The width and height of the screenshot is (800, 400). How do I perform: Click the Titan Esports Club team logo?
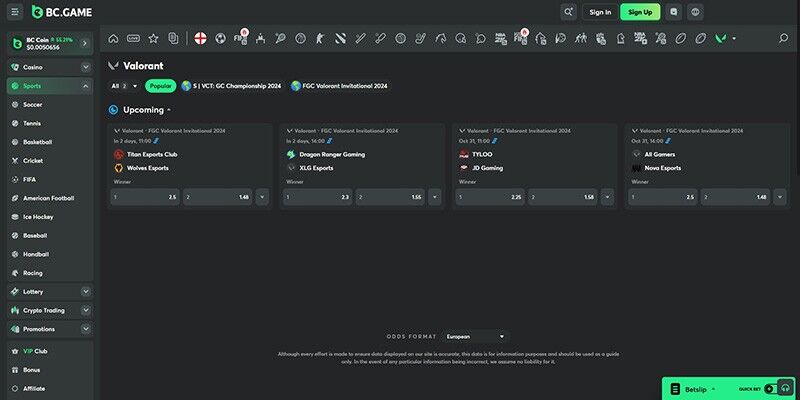pos(119,154)
